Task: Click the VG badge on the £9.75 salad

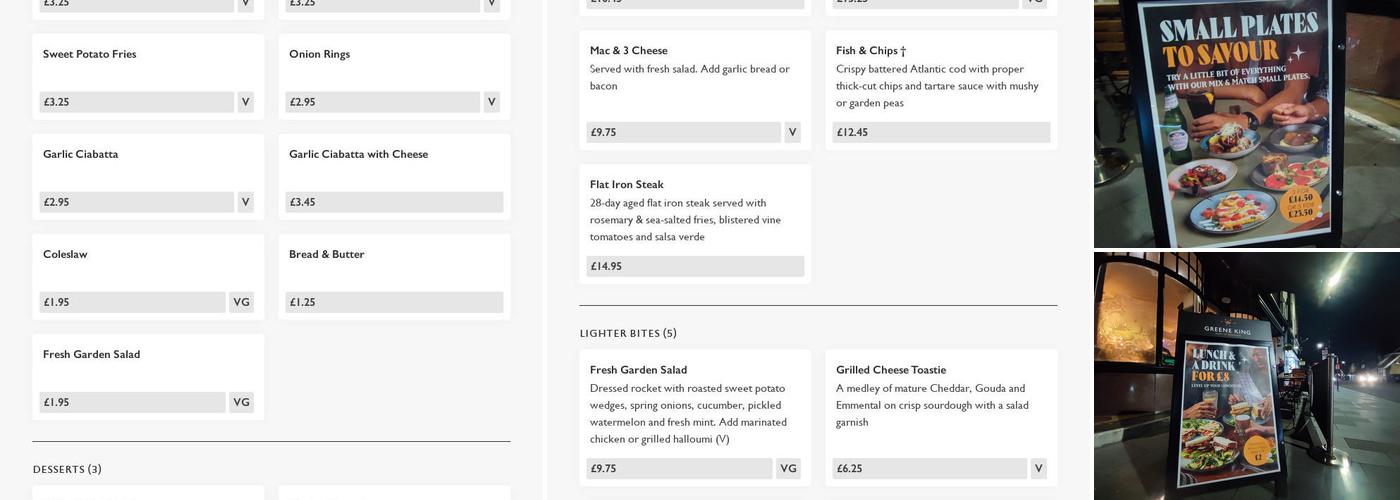Action: (788, 468)
